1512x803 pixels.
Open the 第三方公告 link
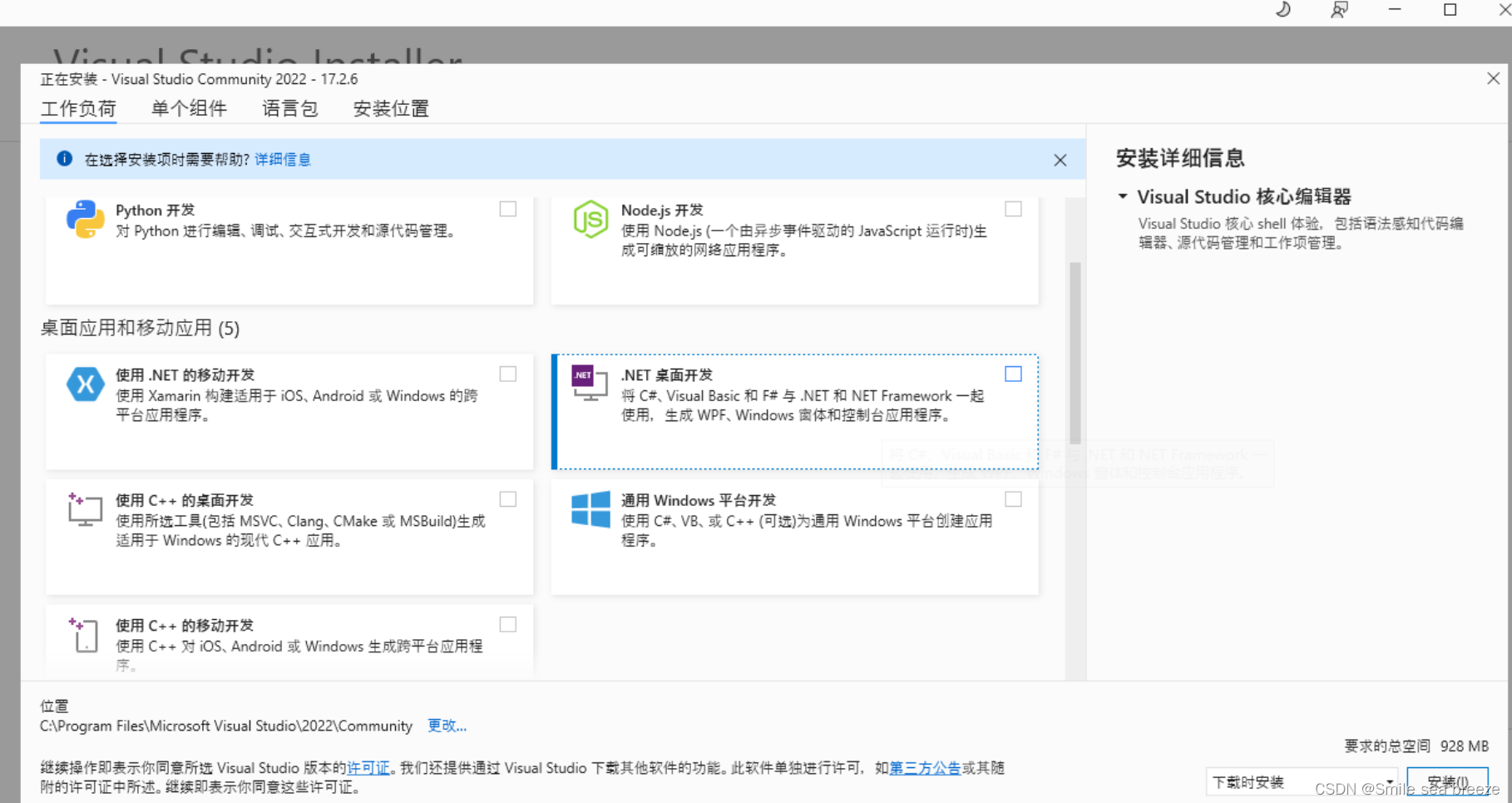tap(925, 767)
